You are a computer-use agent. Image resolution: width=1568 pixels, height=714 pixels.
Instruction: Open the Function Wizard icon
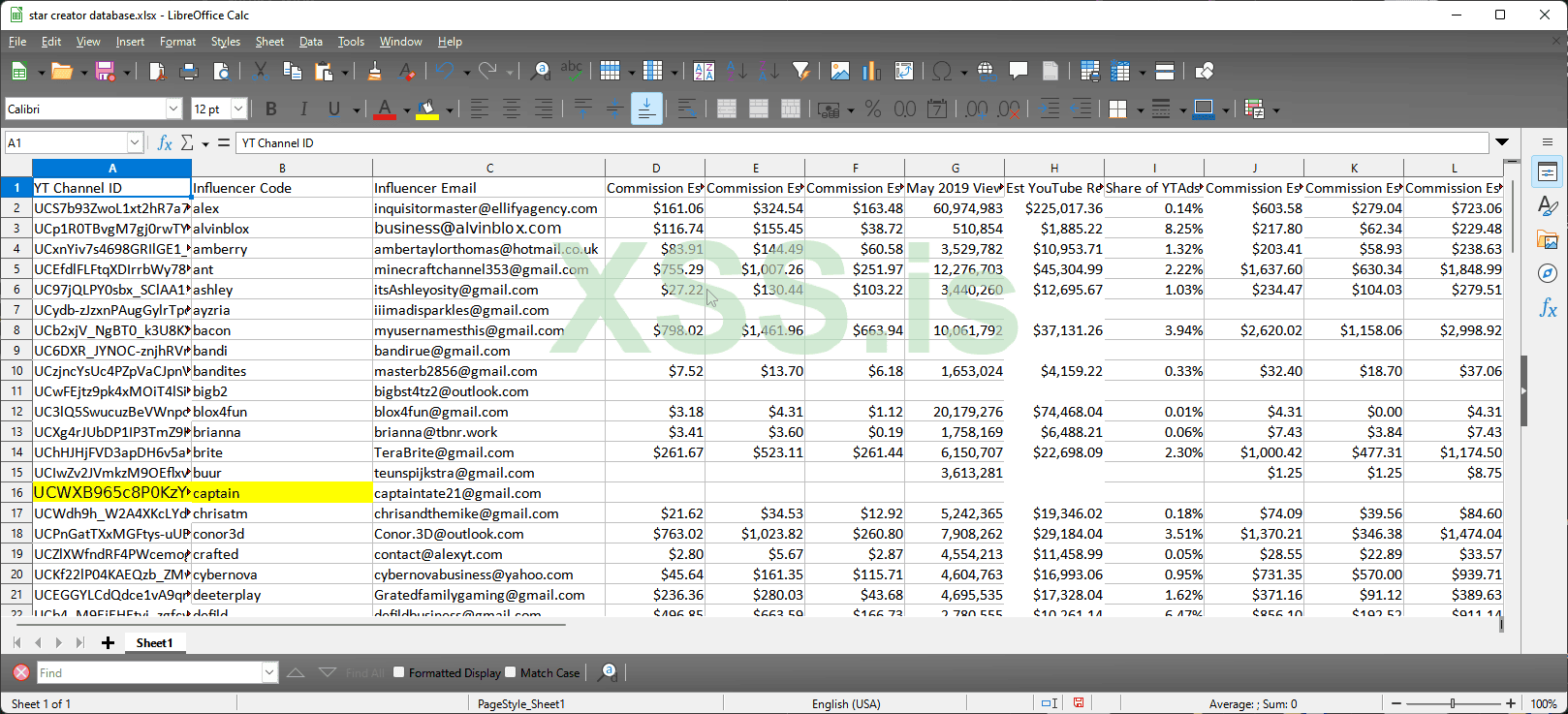(x=165, y=143)
